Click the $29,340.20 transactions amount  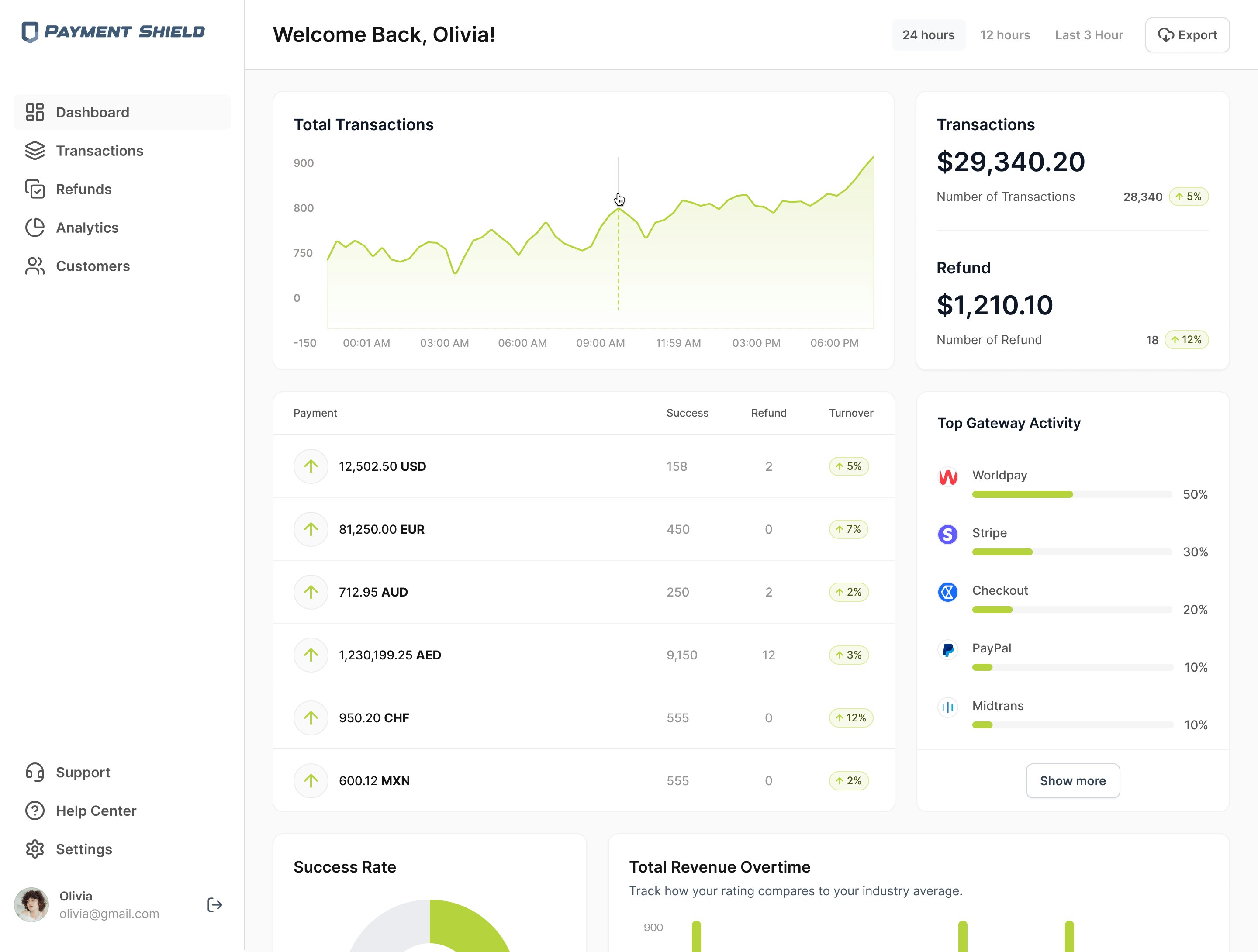(x=1011, y=162)
